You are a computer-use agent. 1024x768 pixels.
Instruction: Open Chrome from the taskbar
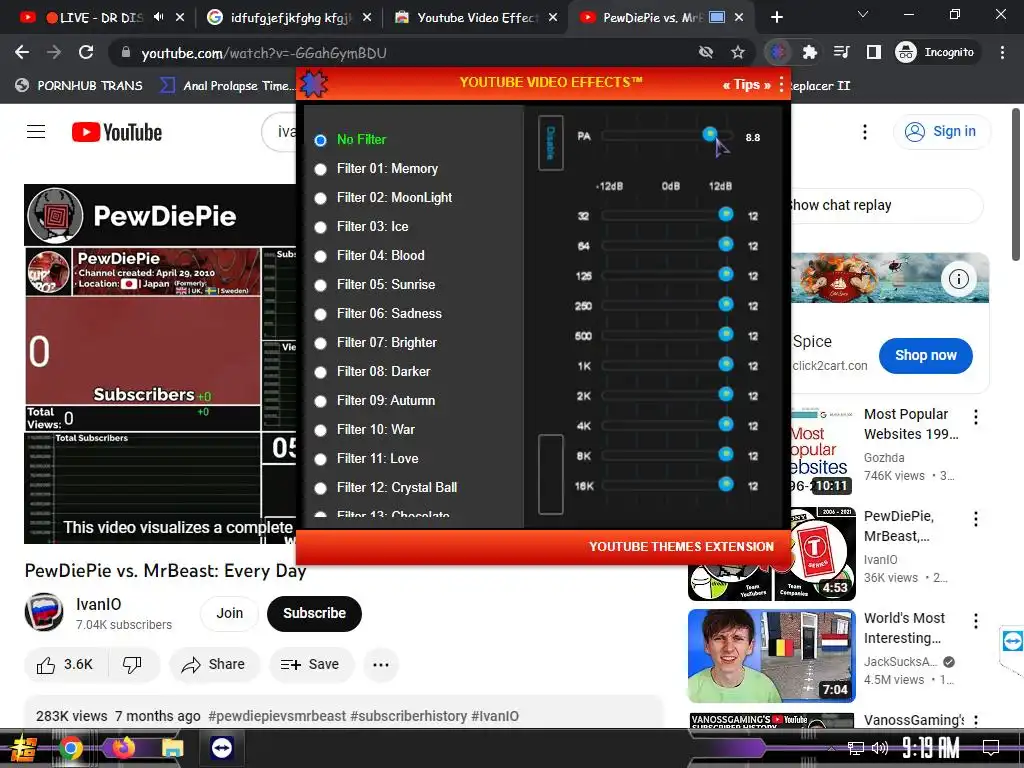tap(71, 748)
